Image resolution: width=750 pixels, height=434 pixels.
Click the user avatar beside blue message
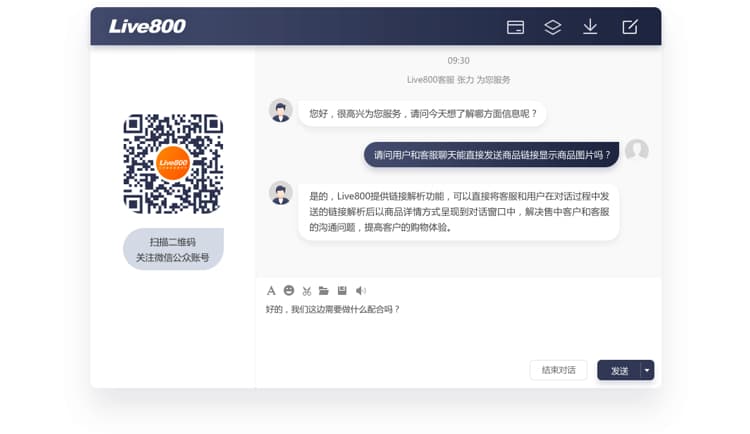[x=637, y=152]
